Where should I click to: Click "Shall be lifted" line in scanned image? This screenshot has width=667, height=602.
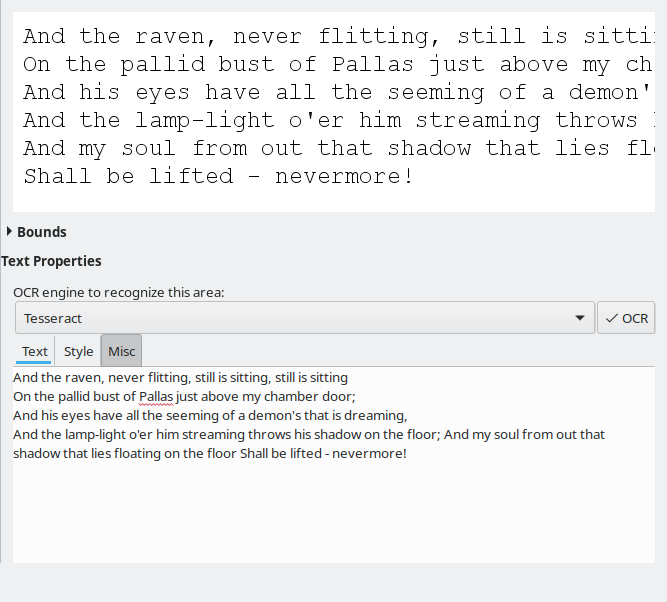tap(218, 177)
